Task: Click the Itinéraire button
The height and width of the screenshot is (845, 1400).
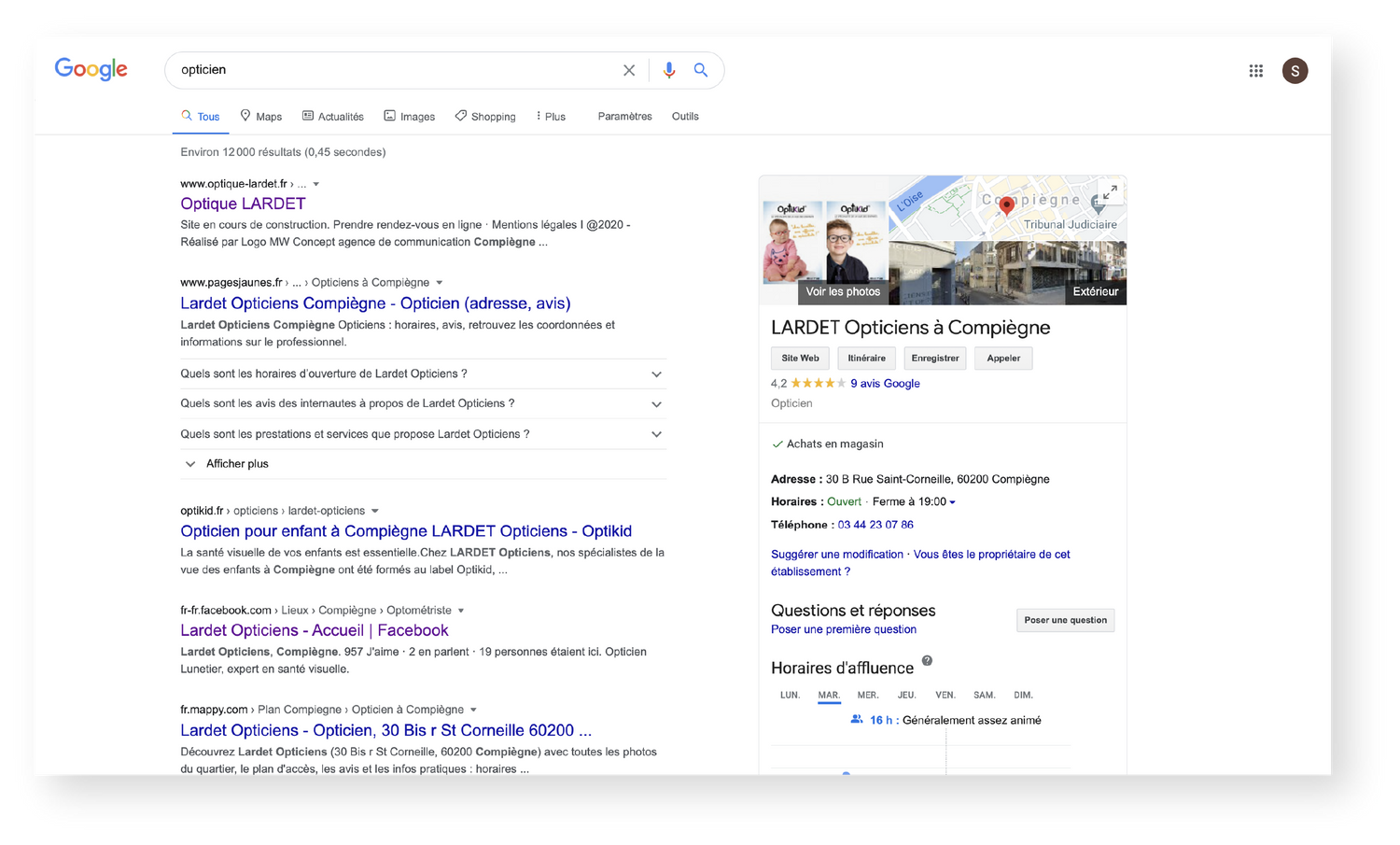Action: pos(866,358)
